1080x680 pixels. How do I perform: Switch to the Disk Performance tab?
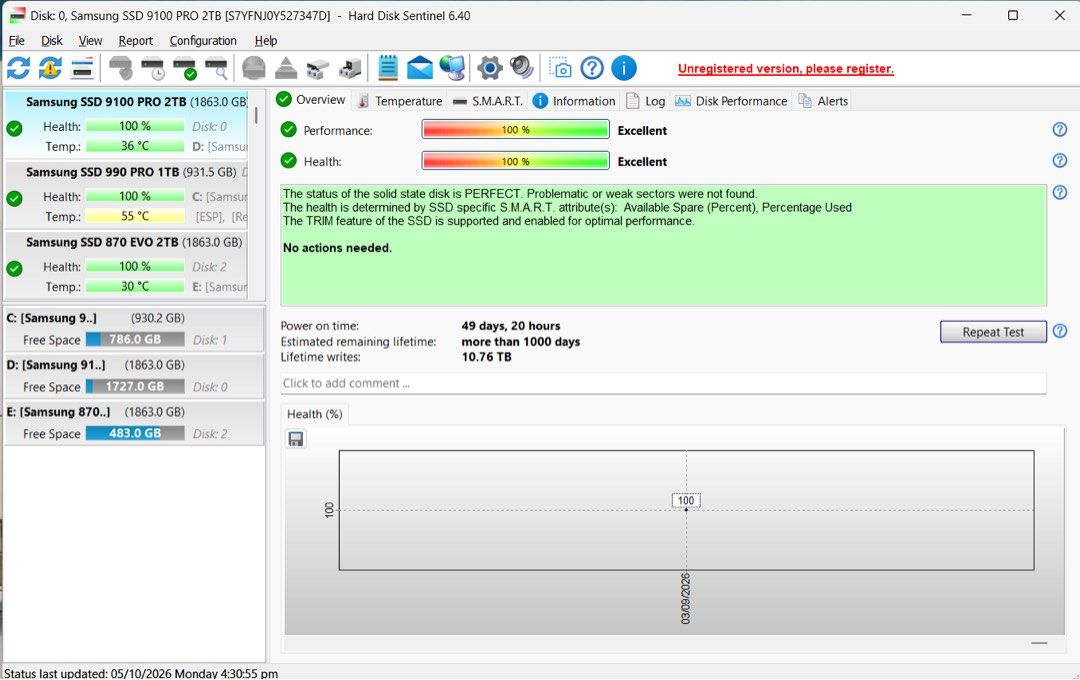tap(731, 101)
